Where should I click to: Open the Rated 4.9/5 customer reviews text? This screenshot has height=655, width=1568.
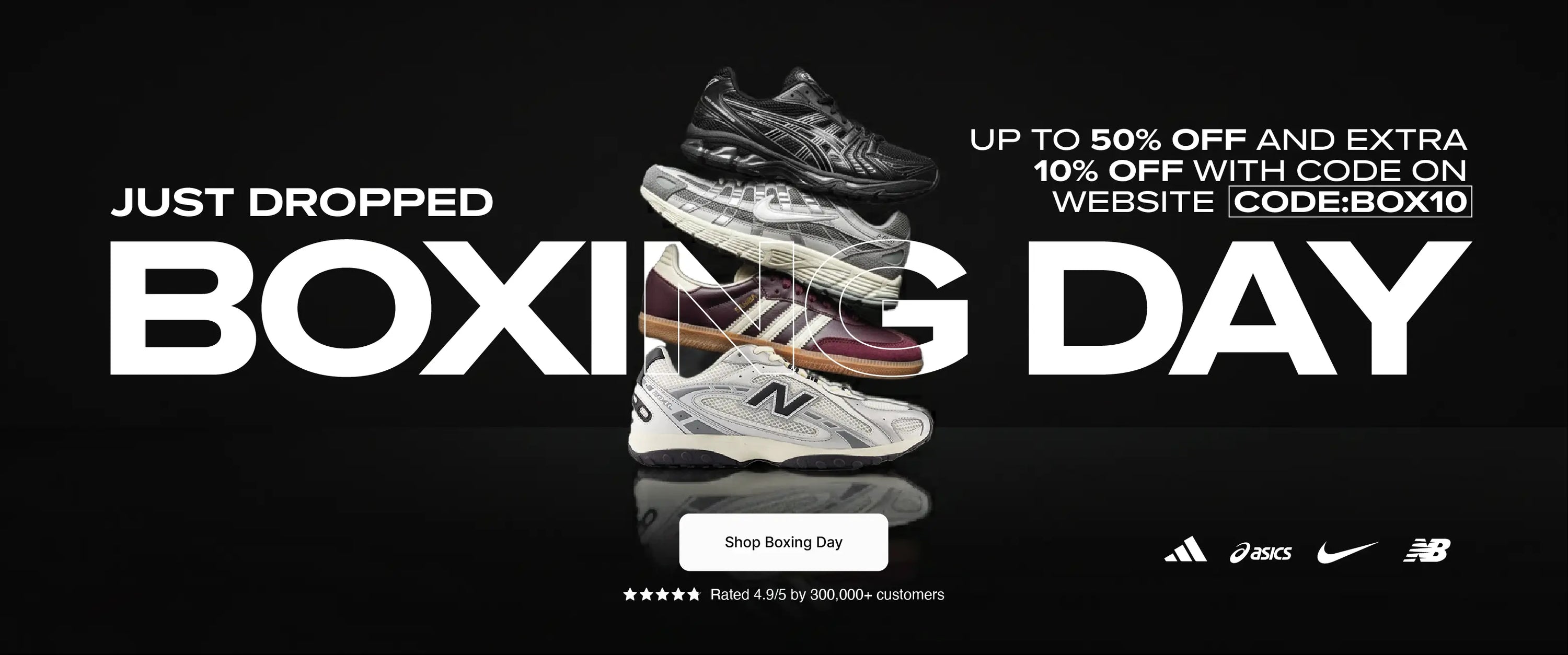[x=827, y=595]
